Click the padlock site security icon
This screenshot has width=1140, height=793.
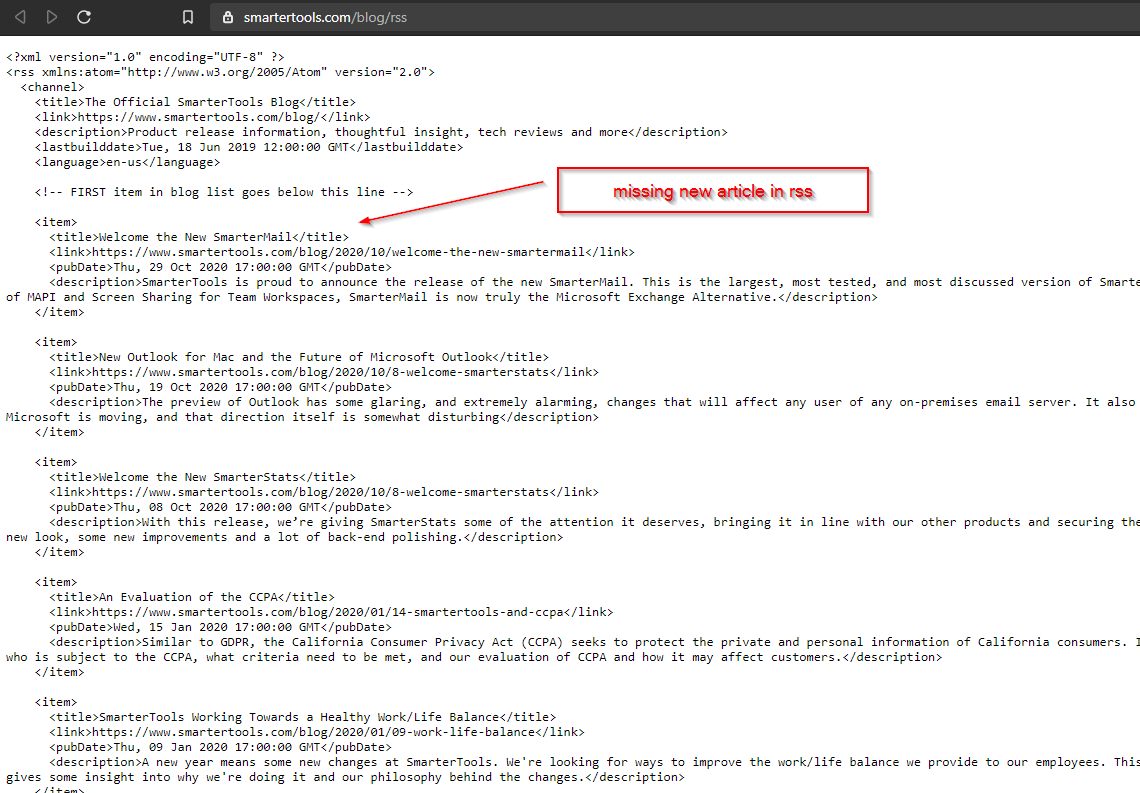(x=227, y=17)
